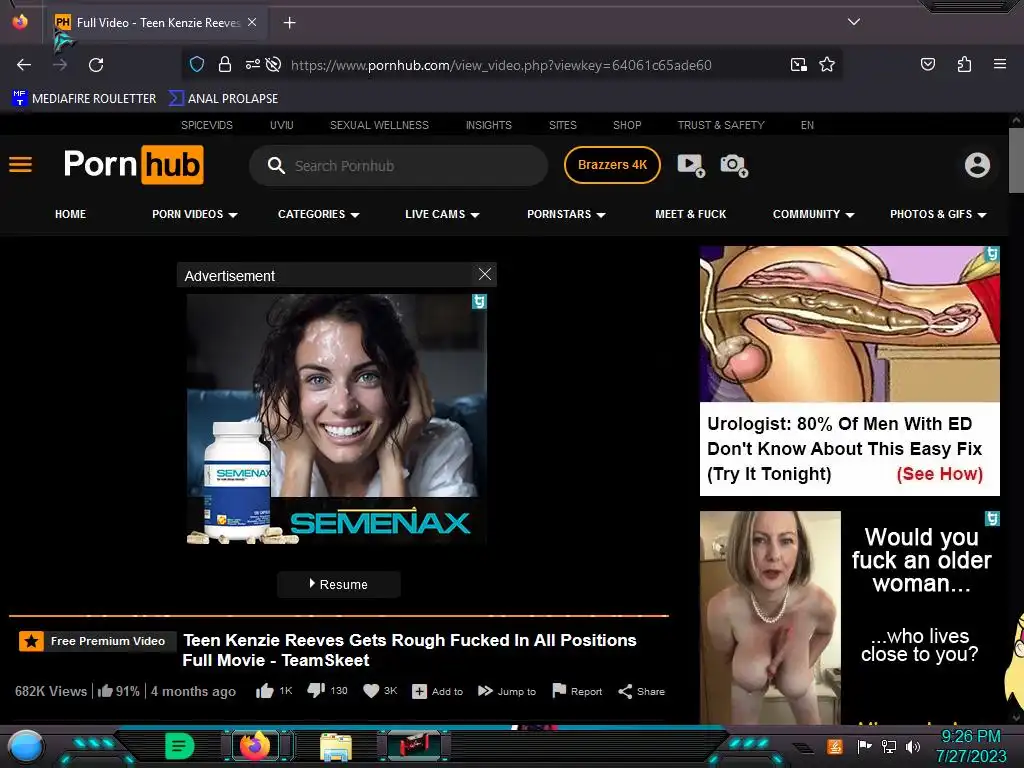
Task: Expand the PORNSTARS dropdown arrow
Action: [x=601, y=215]
